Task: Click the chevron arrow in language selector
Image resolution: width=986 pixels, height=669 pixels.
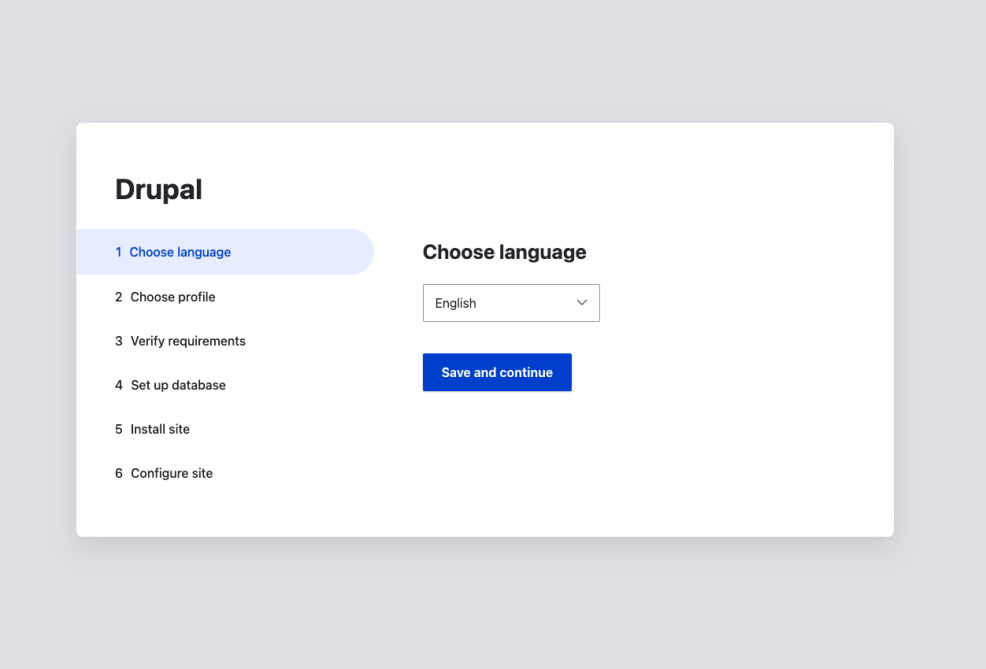Action: coord(581,303)
